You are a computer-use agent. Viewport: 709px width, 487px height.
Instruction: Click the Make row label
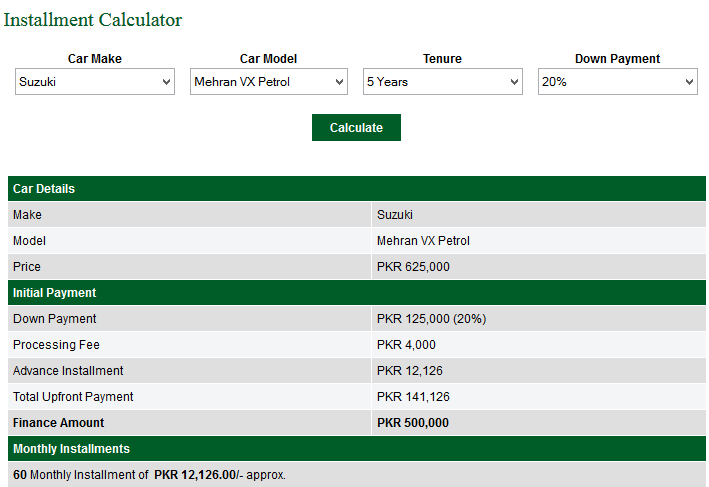(27, 215)
